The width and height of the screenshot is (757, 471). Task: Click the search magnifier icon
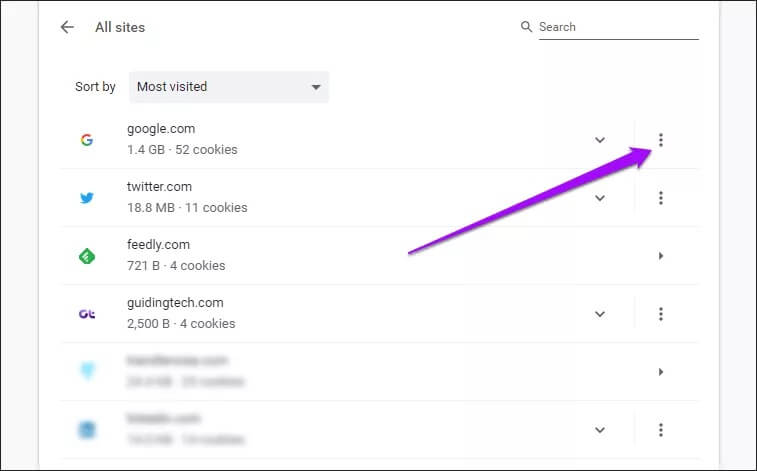pyautogui.click(x=527, y=27)
